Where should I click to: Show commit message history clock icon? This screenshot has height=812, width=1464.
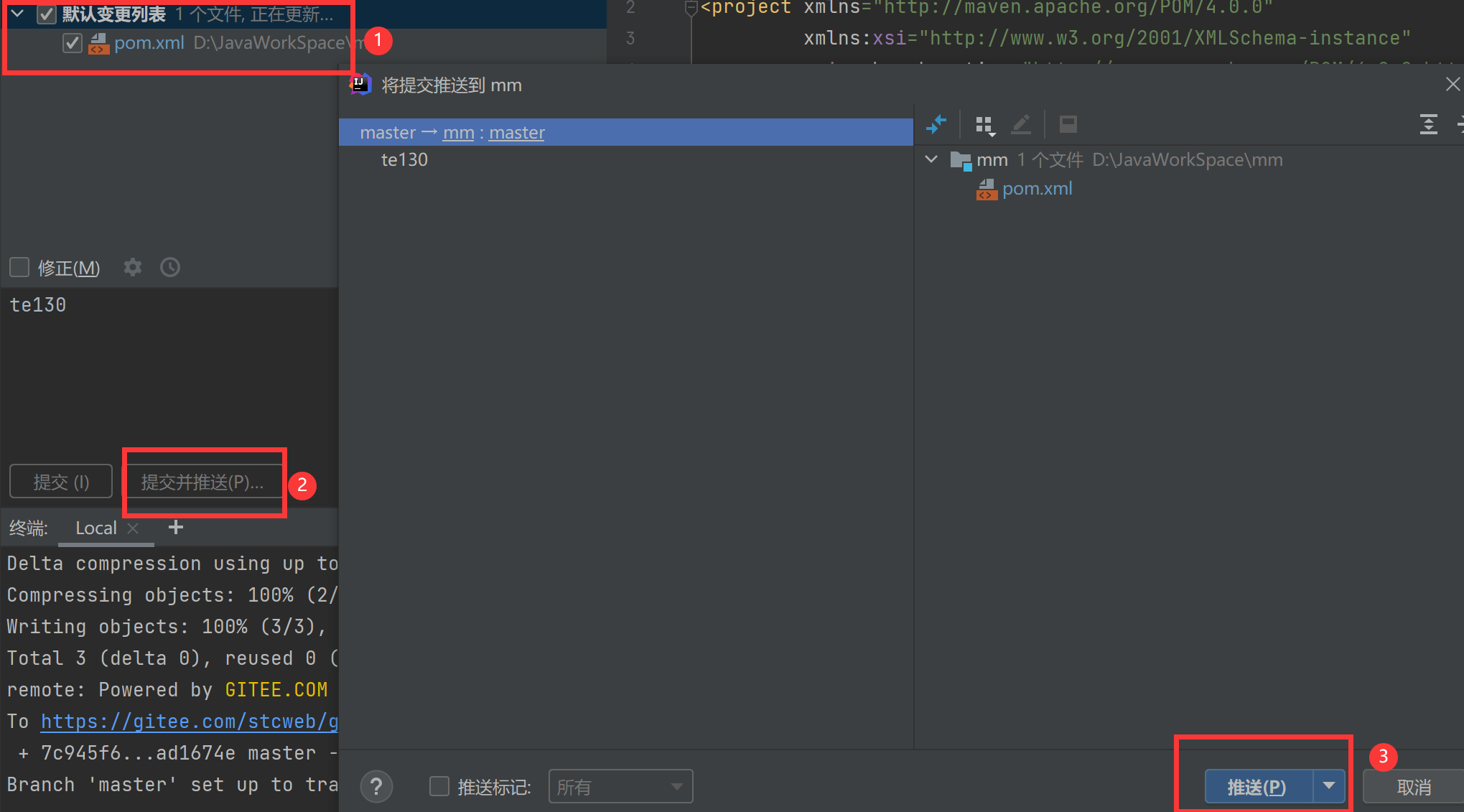[170, 268]
